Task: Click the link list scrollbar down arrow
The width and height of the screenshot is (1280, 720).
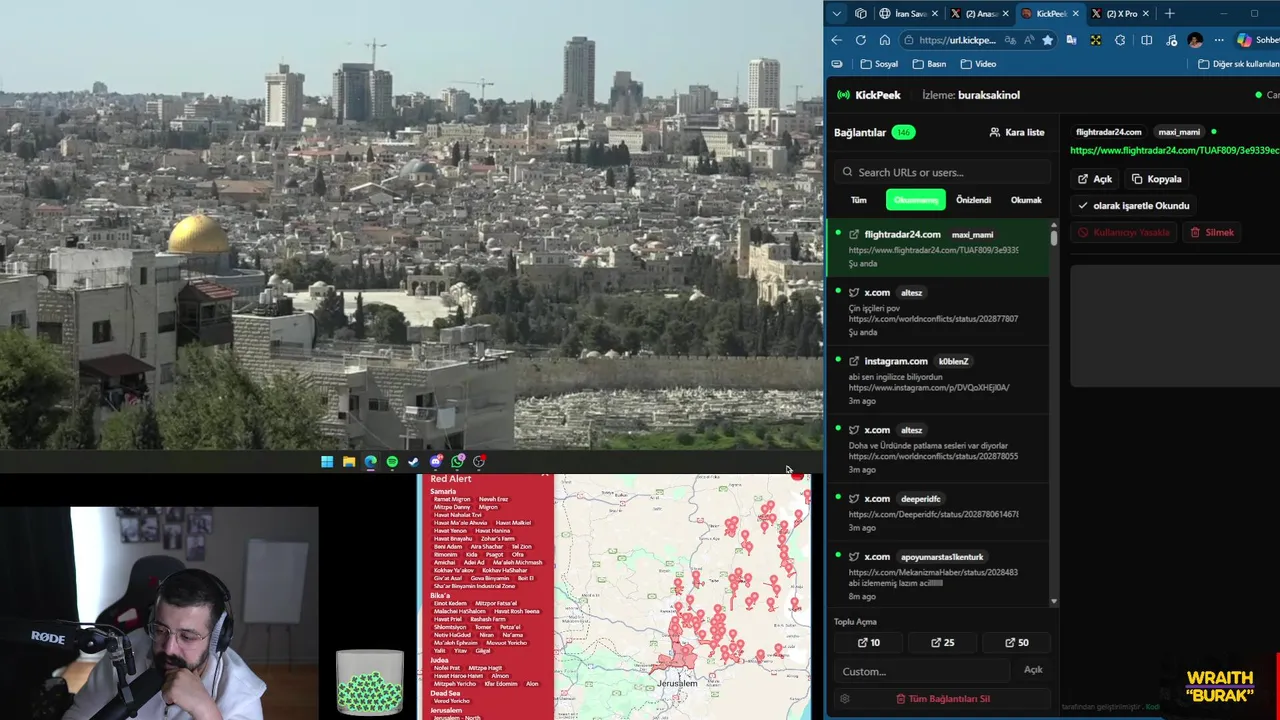Action: pos(1054,601)
